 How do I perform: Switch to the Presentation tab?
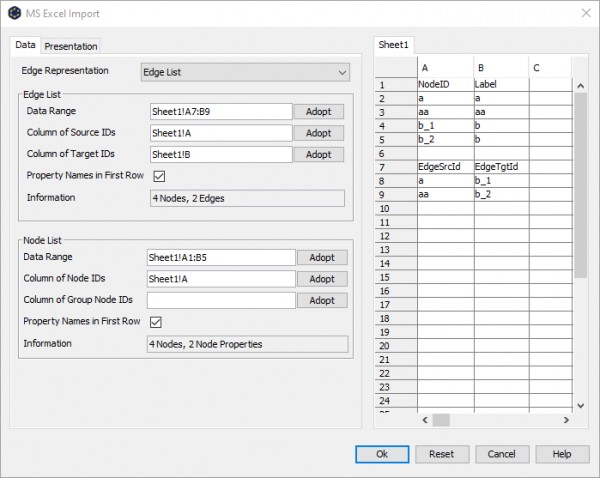71,46
